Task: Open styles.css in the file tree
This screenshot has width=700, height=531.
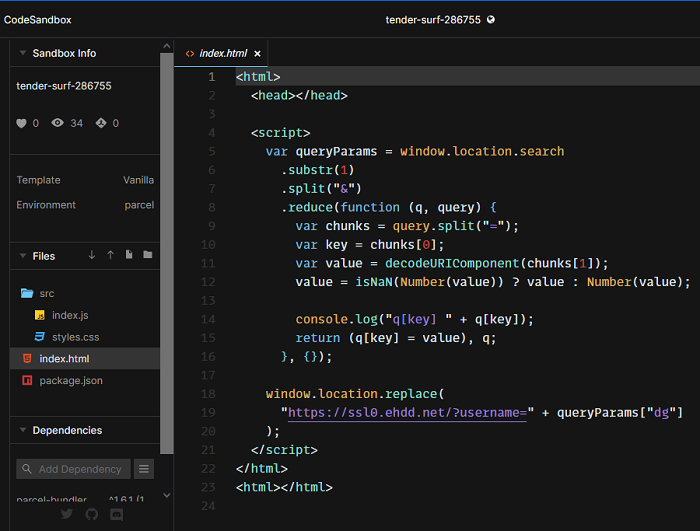Action: point(85,337)
